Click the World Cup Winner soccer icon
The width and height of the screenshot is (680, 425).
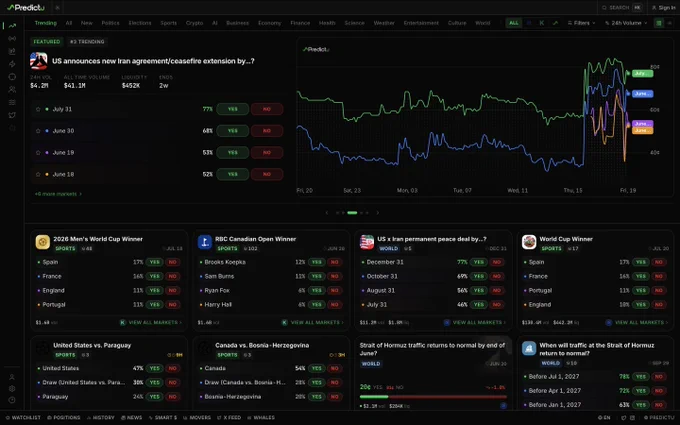tap(529, 242)
